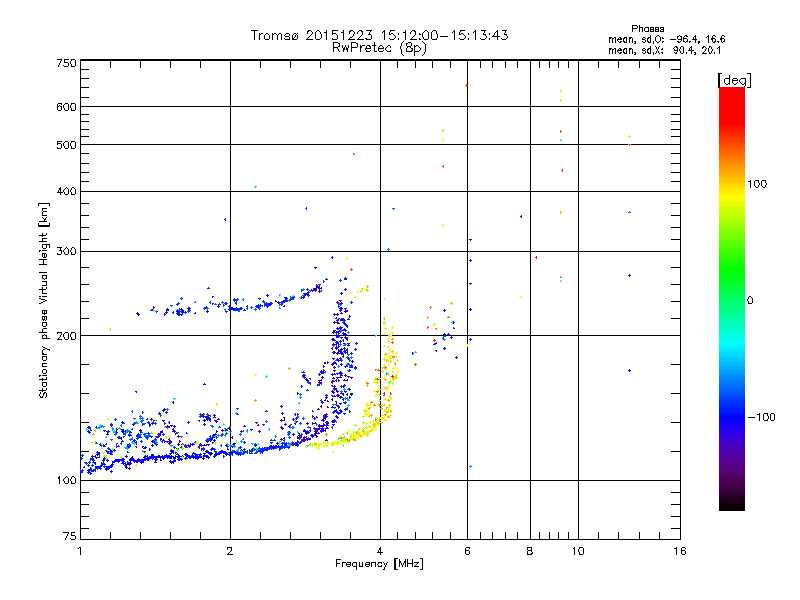Click colorbar tick label '0'
Screen dimensions: 800x600
click(x=750, y=301)
